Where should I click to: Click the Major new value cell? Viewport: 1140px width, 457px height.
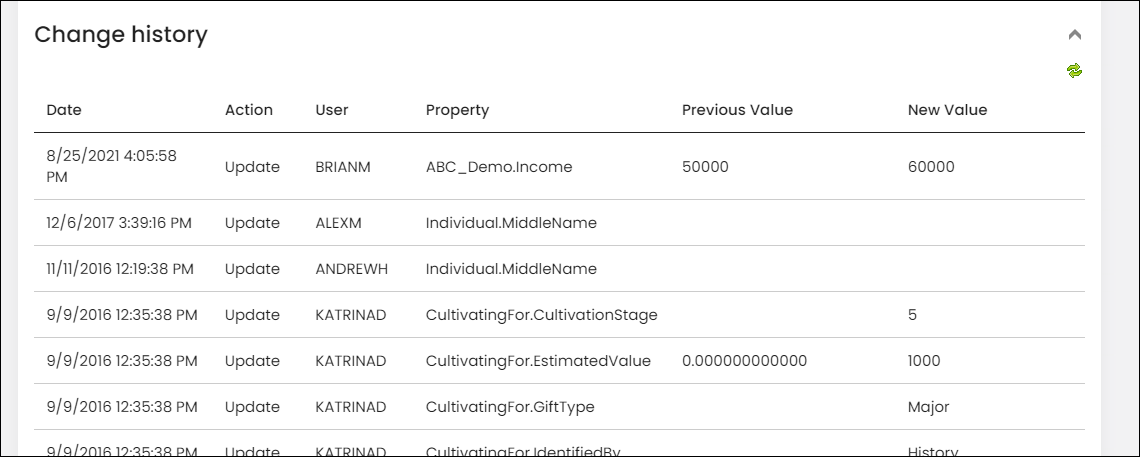[928, 406]
